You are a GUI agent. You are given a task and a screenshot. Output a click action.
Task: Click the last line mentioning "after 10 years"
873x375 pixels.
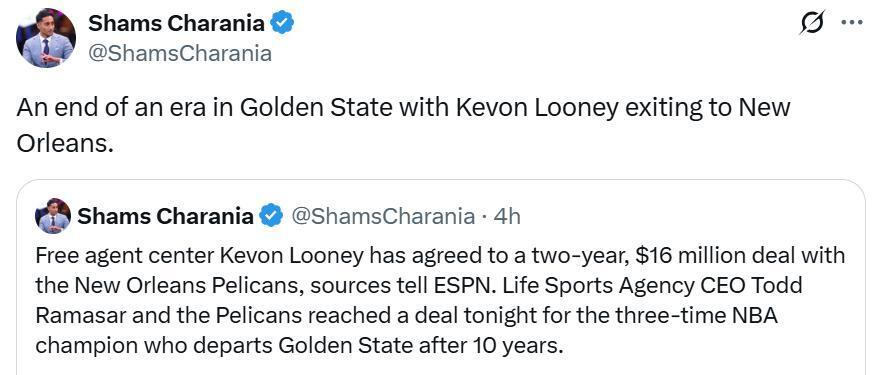[x=297, y=346]
